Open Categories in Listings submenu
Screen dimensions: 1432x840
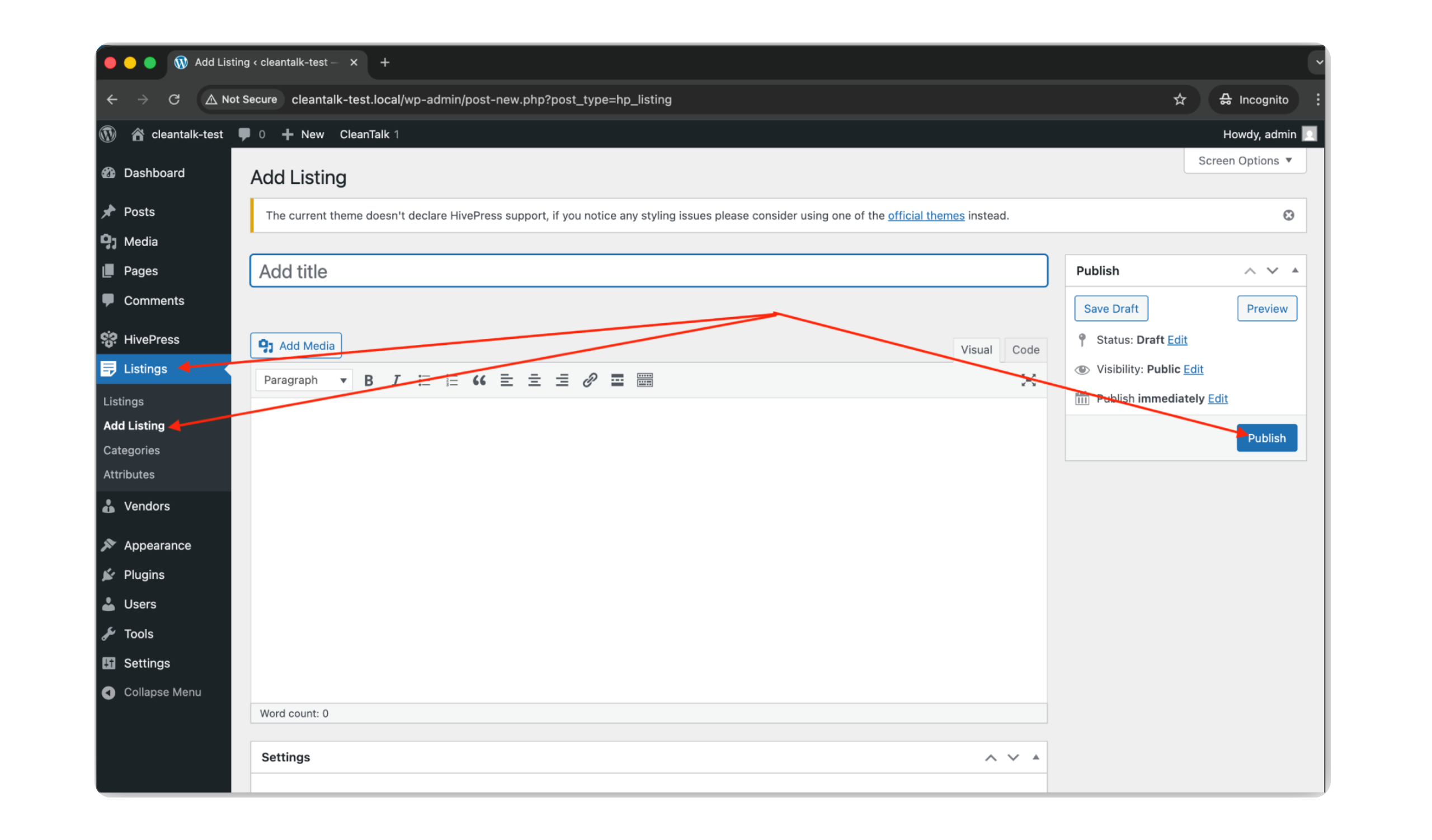[x=131, y=450]
